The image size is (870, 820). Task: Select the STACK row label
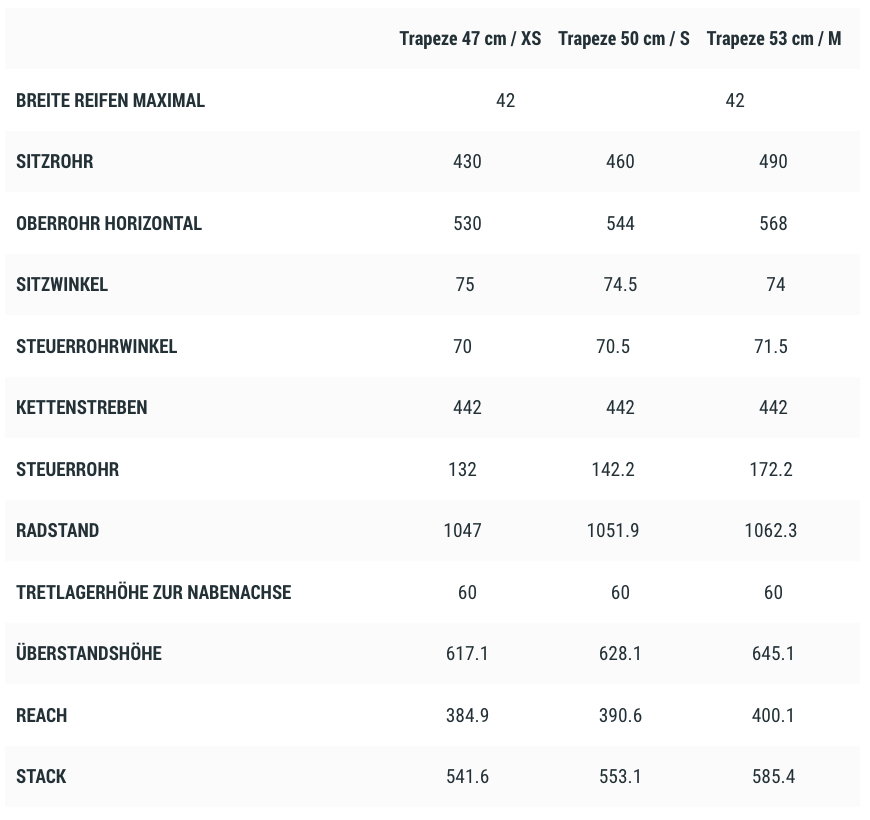click(41, 777)
